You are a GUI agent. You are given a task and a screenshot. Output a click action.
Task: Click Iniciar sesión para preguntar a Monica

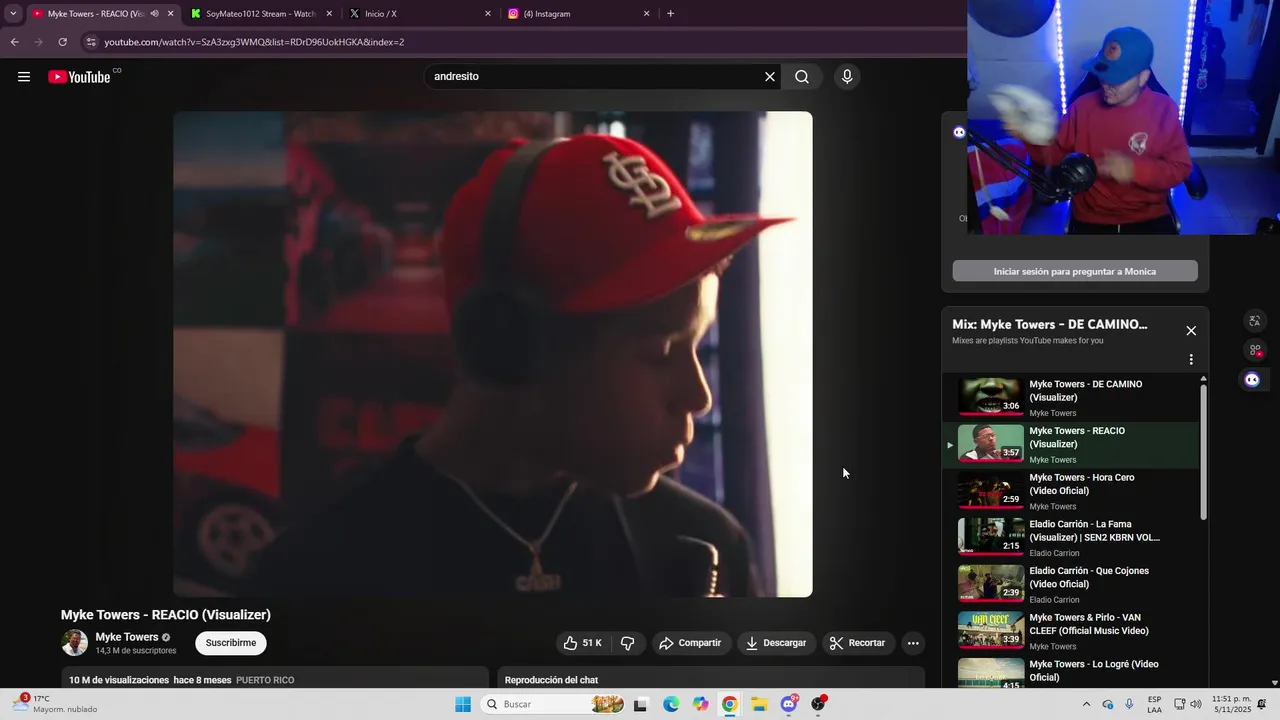1075,271
